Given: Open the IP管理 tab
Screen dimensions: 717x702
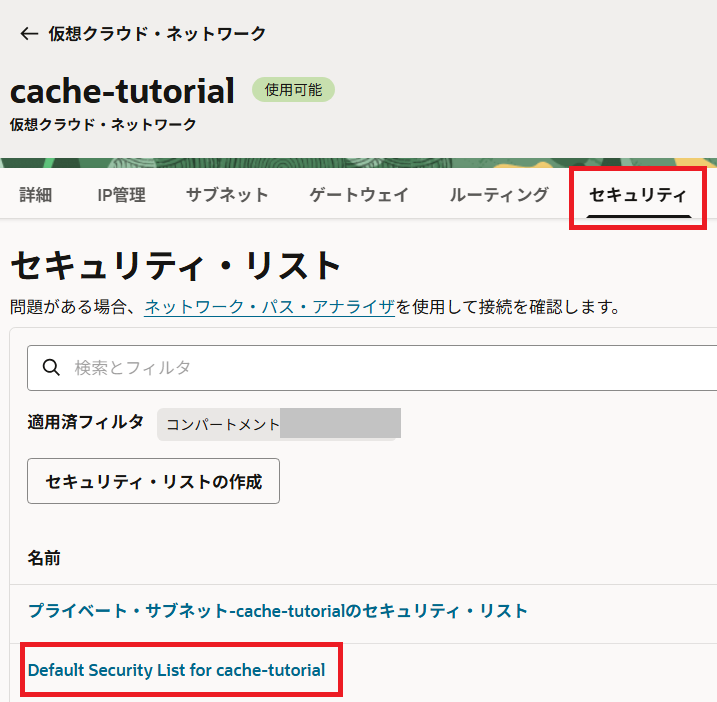Looking at the screenshot, I should pyautogui.click(x=121, y=195).
